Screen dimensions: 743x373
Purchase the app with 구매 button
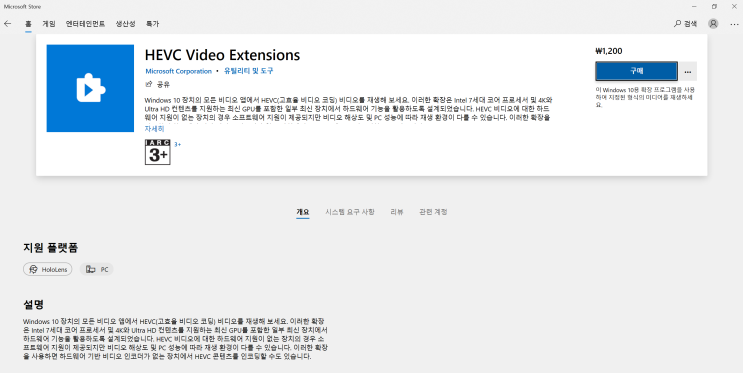pyautogui.click(x=636, y=71)
